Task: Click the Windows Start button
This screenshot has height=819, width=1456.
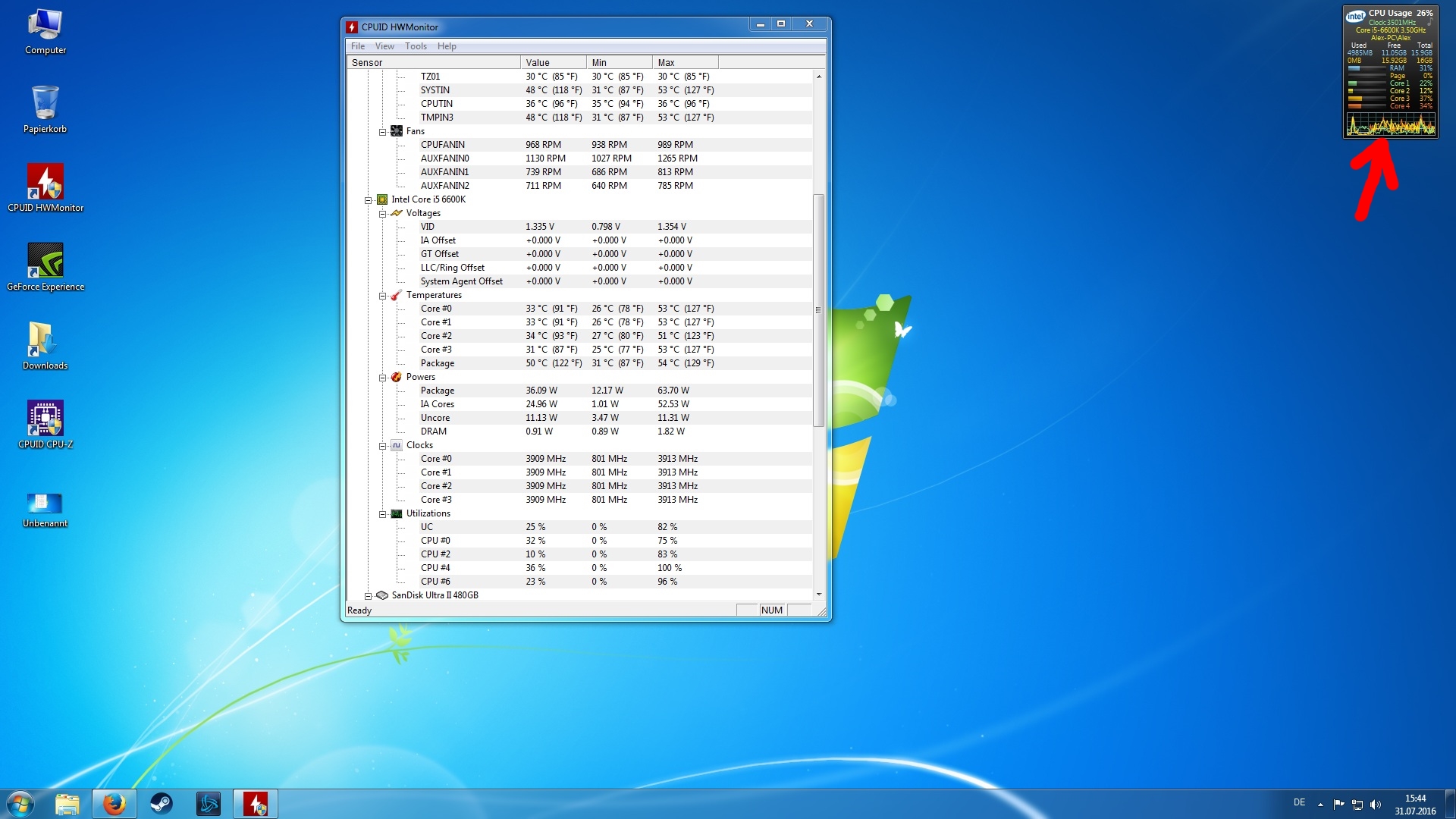Action: pyautogui.click(x=20, y=803)
